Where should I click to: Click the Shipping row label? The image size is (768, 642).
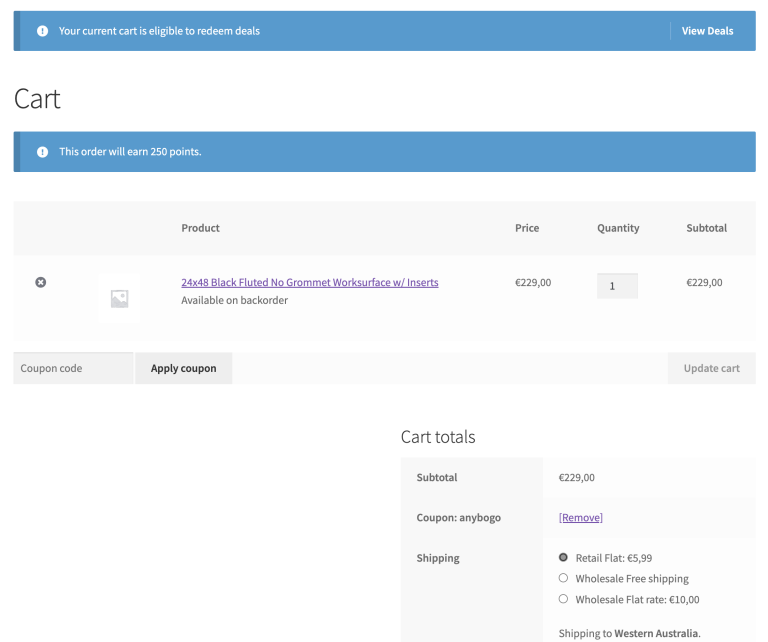(x=438, y=558)
